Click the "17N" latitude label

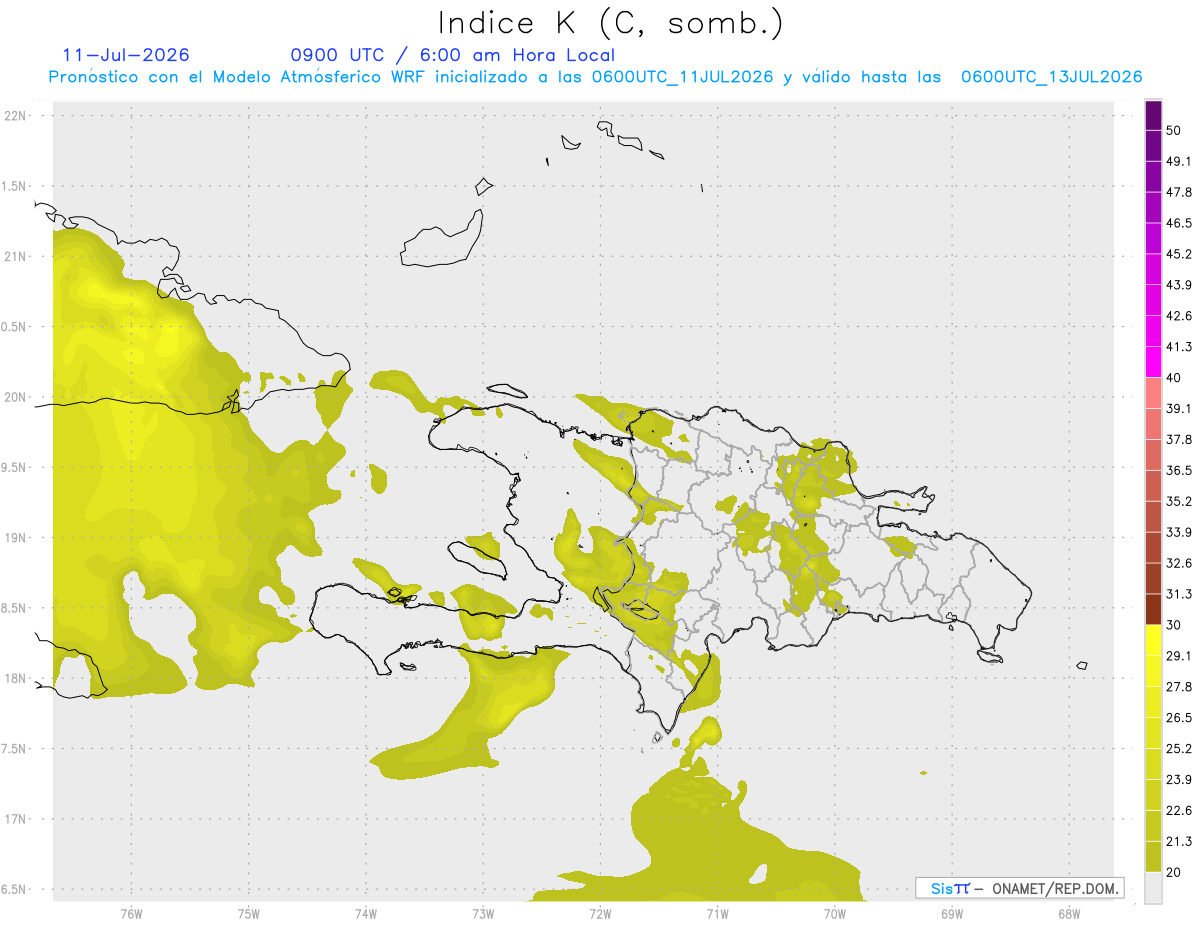pos(17,820)
